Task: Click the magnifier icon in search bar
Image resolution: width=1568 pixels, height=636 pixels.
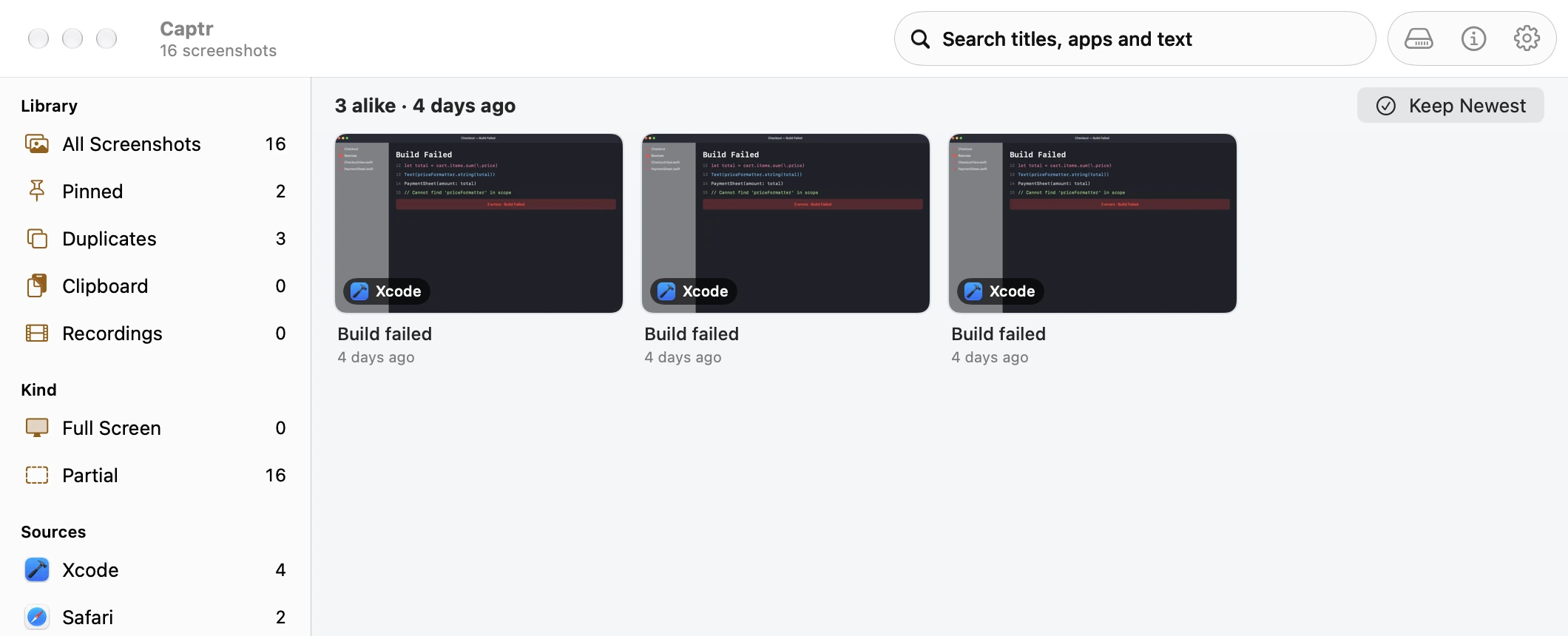Action: pyautogui.click(x=920, y=38)
